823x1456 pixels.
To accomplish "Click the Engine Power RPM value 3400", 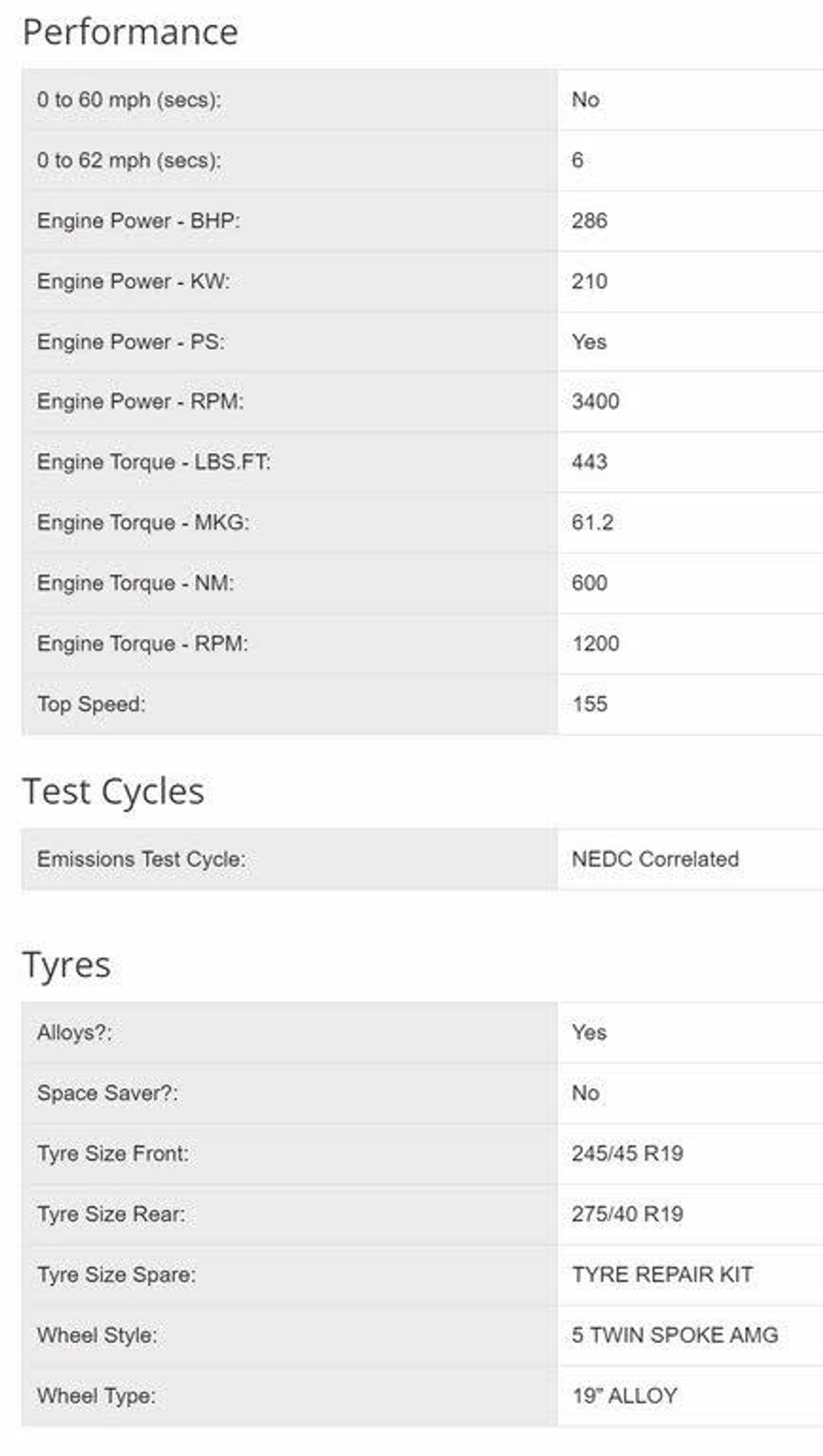I will tap(596, 401).
